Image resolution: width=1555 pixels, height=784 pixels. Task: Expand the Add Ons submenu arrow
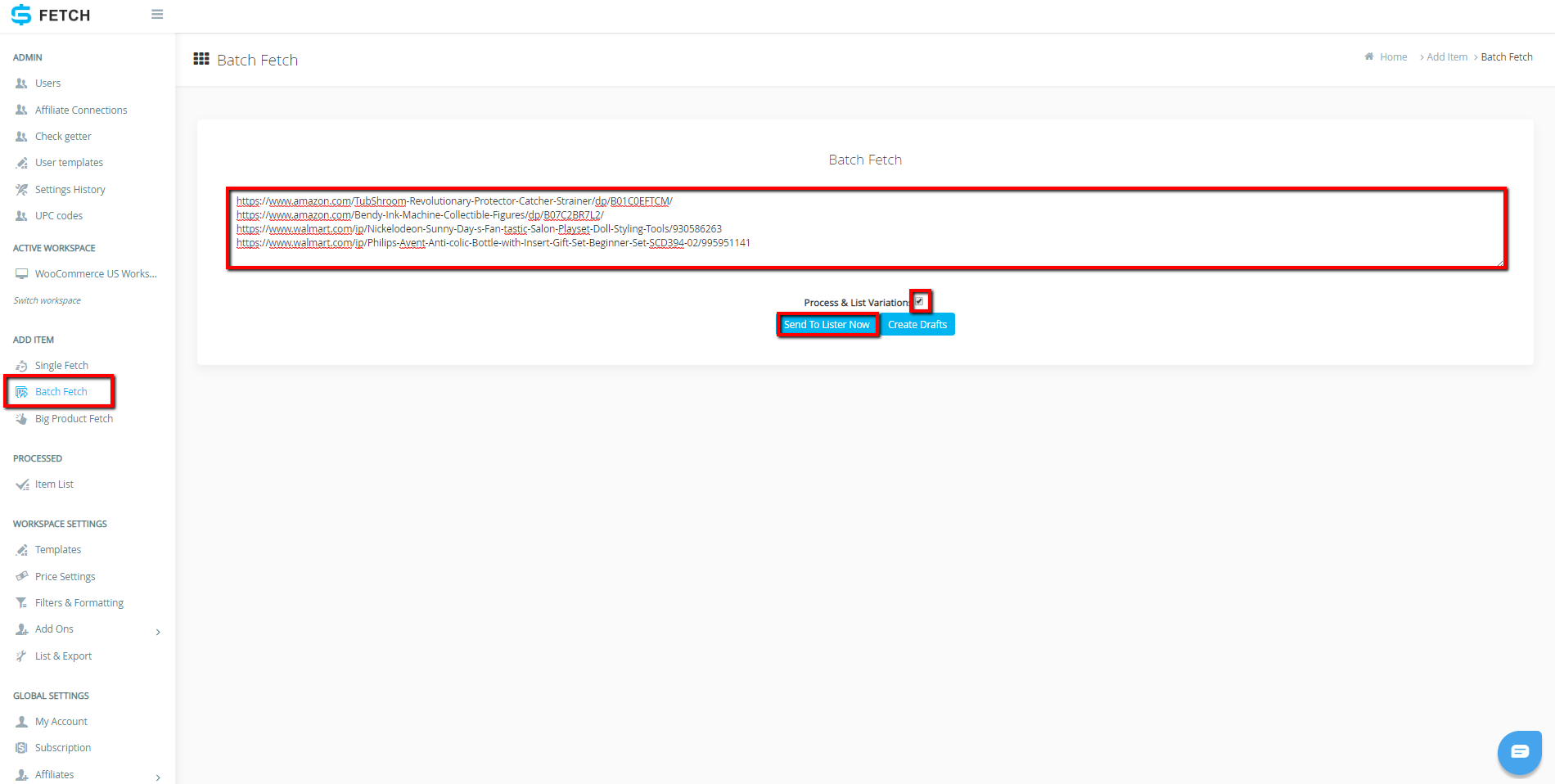pos(158,632)
